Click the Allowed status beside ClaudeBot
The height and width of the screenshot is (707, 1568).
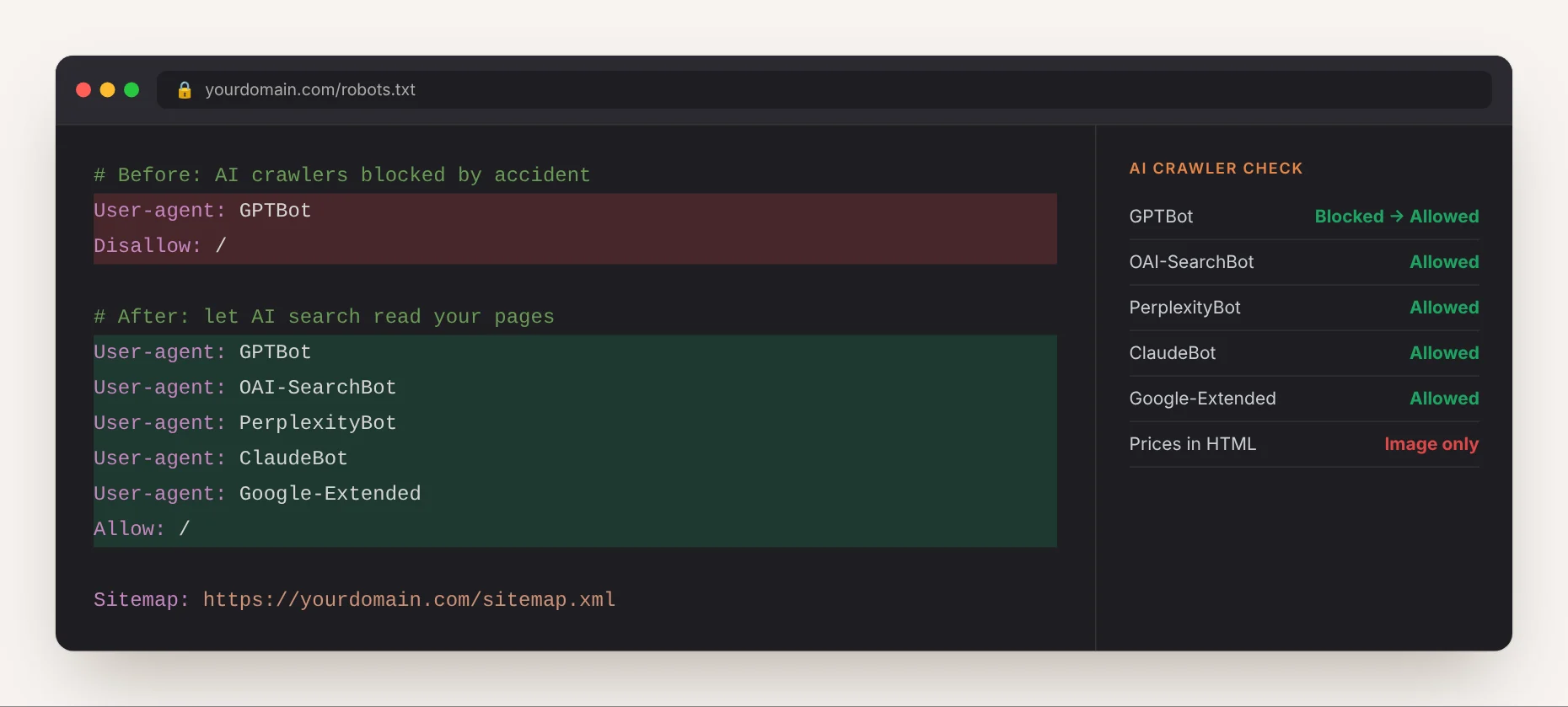pos(1444,353)
